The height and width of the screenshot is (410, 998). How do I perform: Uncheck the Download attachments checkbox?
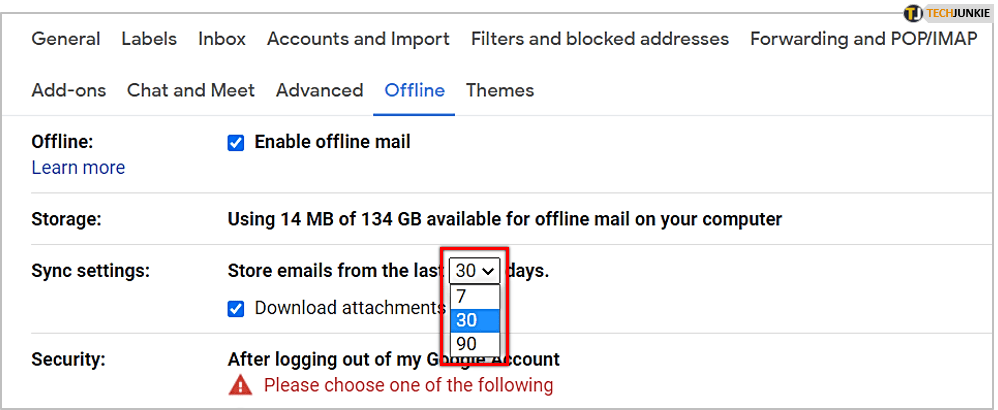[236, 308]
